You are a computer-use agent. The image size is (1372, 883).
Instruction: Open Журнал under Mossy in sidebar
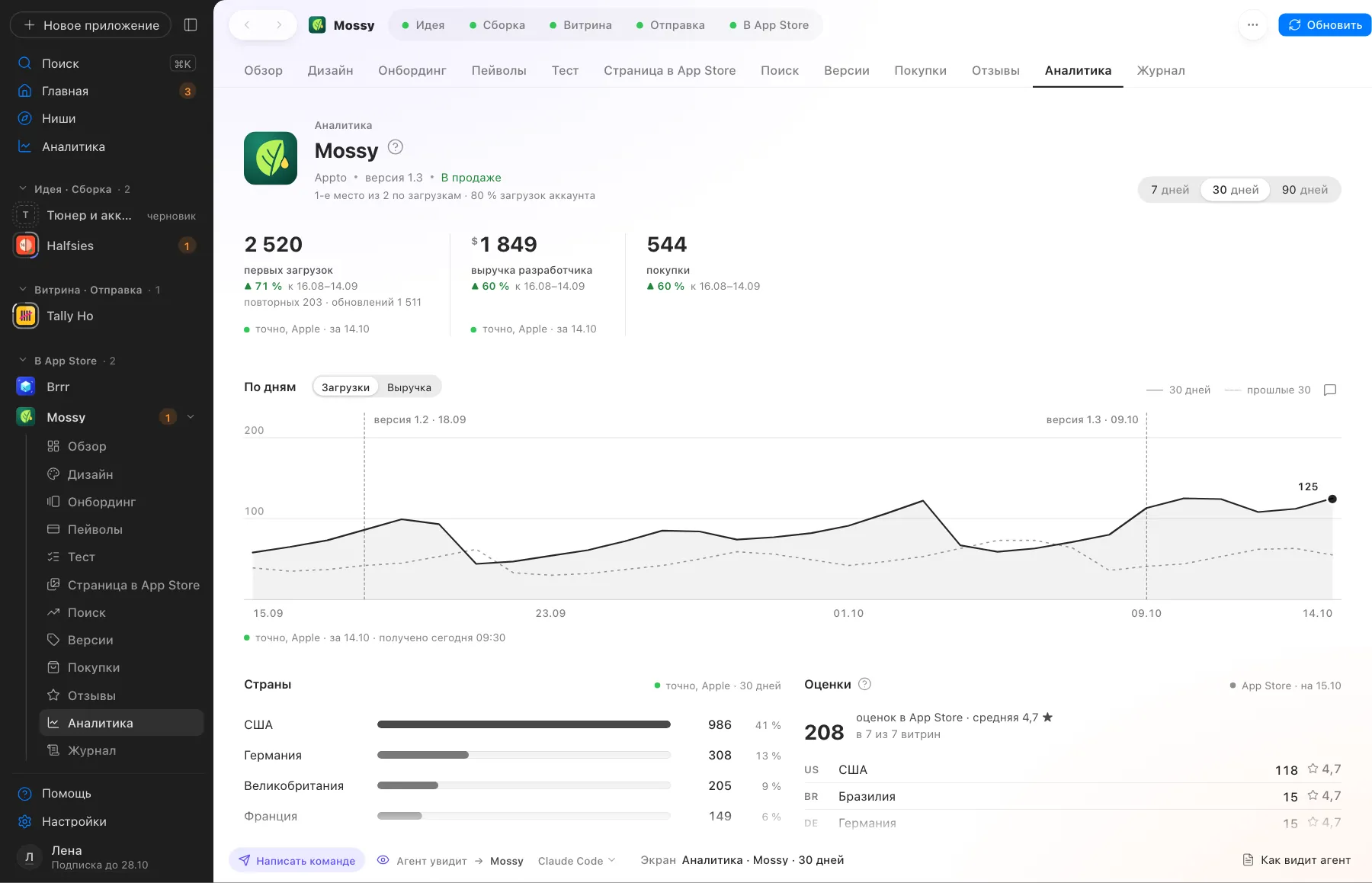122,750
